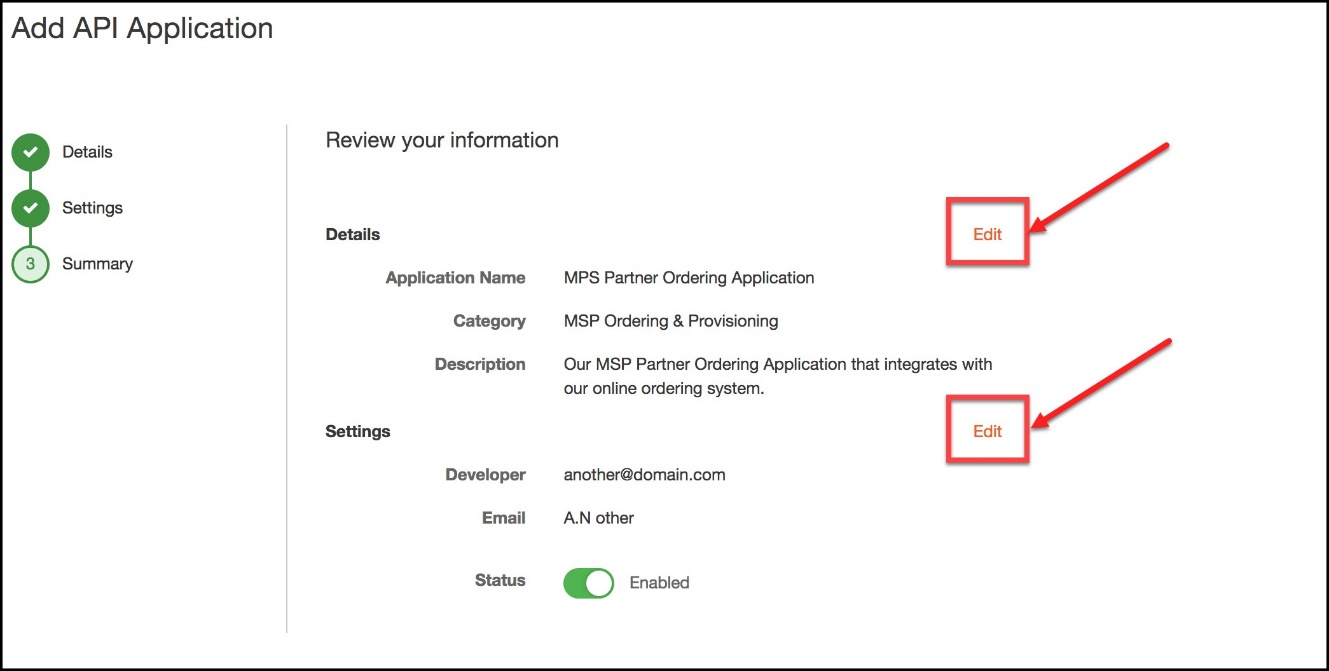Select the developer email another@domain.com

[x=644, y=474]
